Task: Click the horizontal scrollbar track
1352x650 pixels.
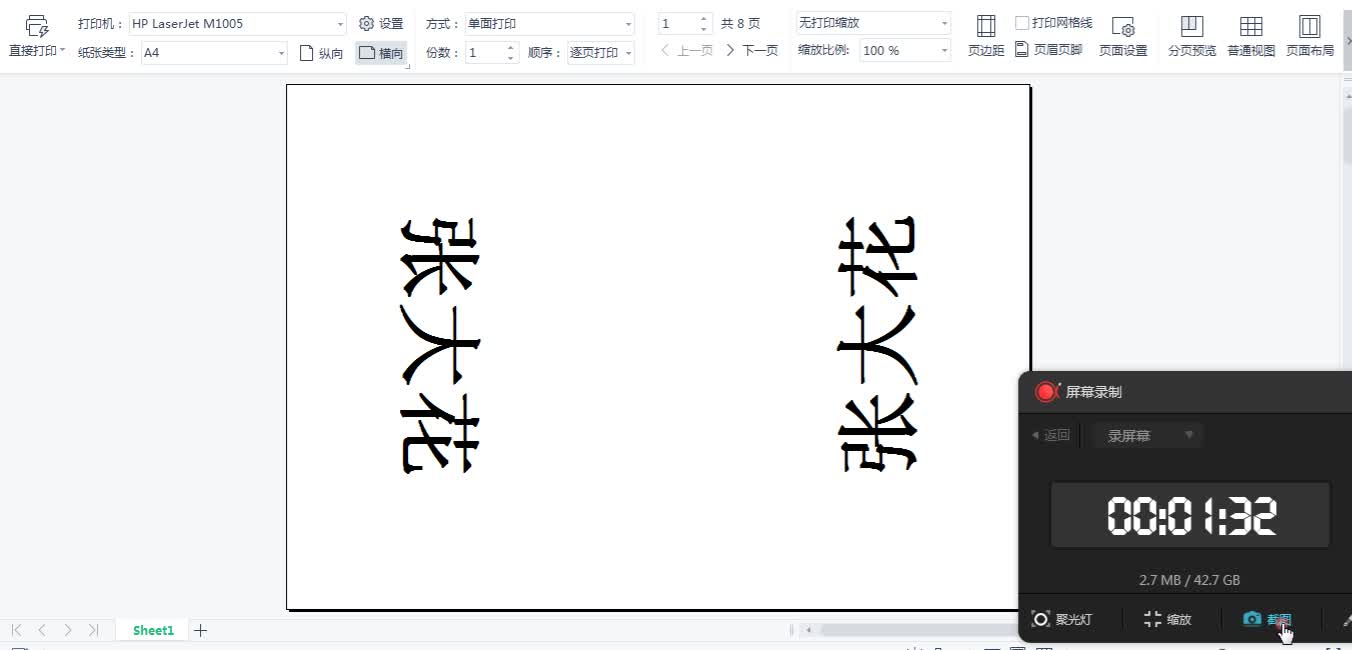Action: click(x=918, y=630)
